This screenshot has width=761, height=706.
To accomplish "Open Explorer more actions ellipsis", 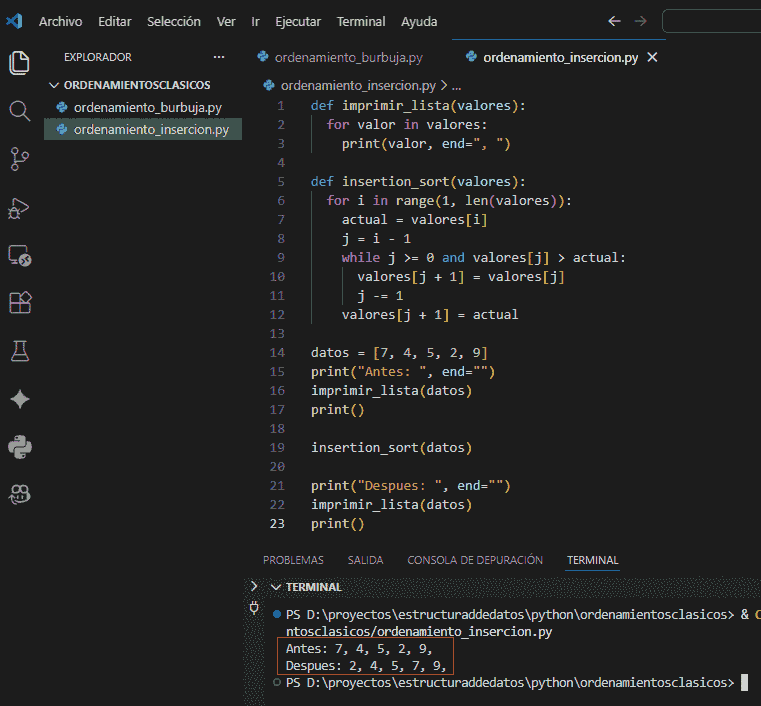I will [x=219, y=57].
